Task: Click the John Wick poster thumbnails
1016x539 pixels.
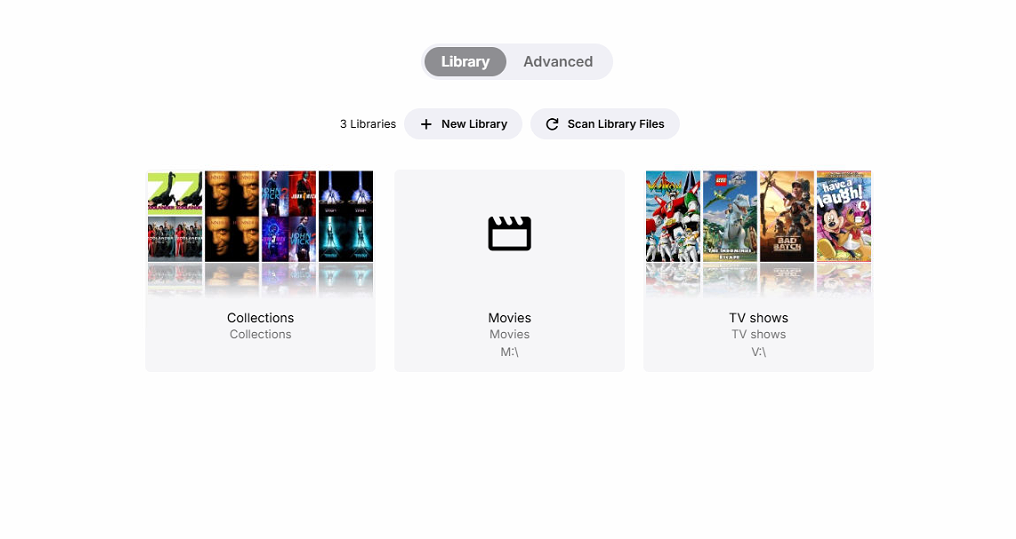Action: pos(289,216)
